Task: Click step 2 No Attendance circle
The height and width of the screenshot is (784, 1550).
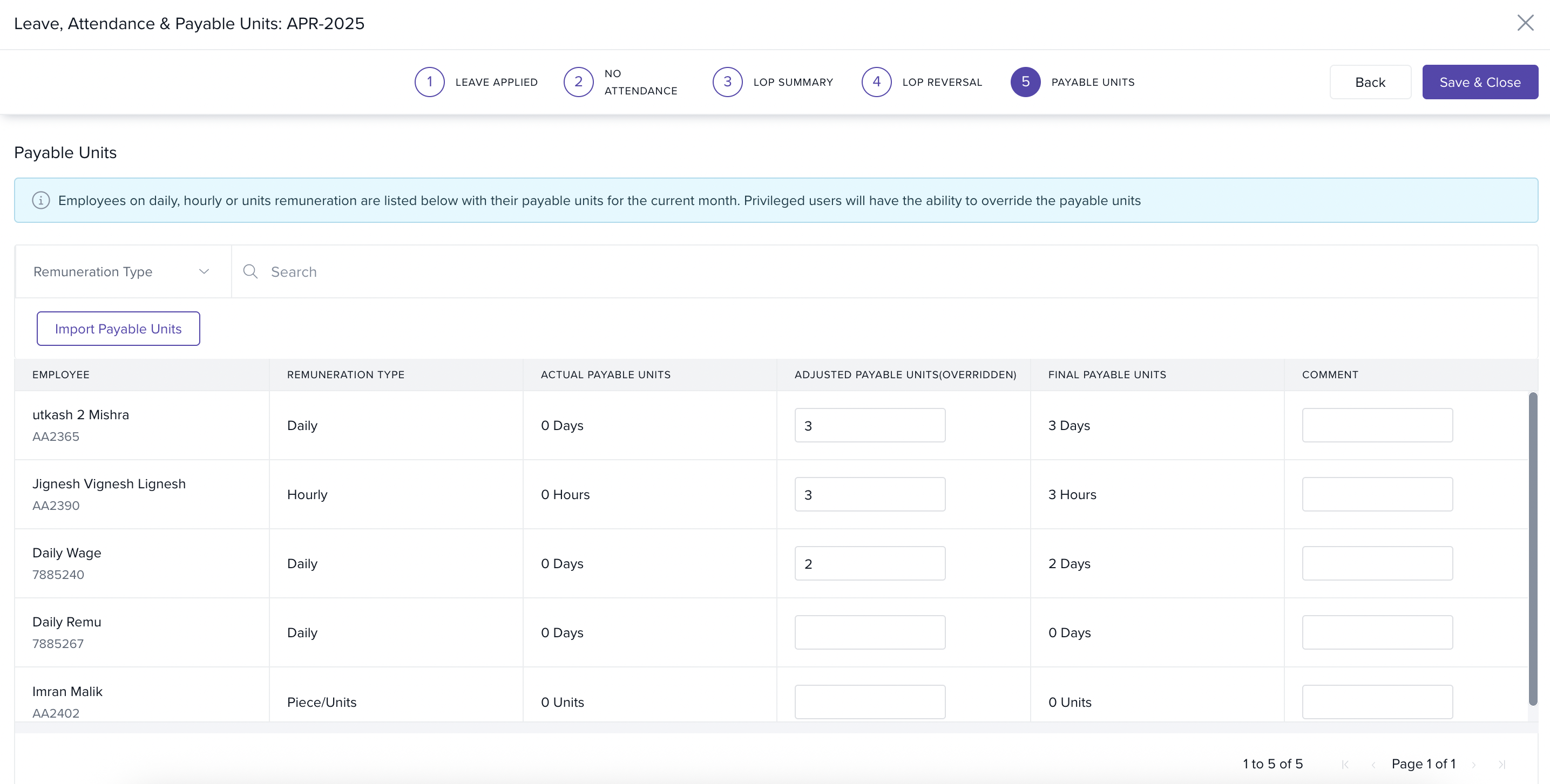Action: click(x=578, y=82)
